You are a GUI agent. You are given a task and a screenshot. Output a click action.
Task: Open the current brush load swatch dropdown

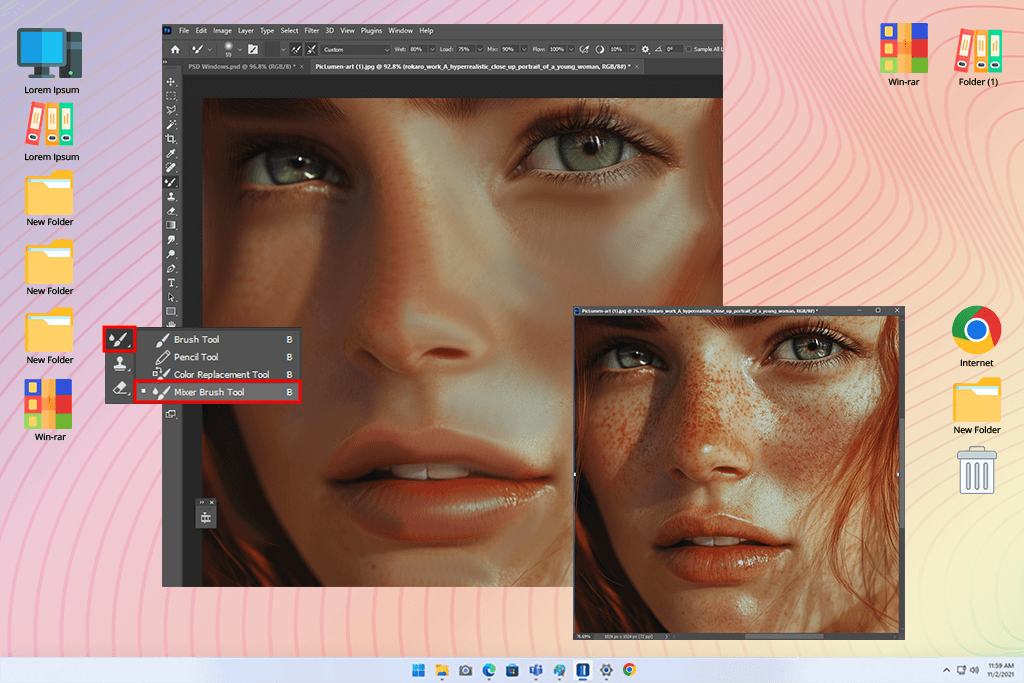(x=283, y=50)
